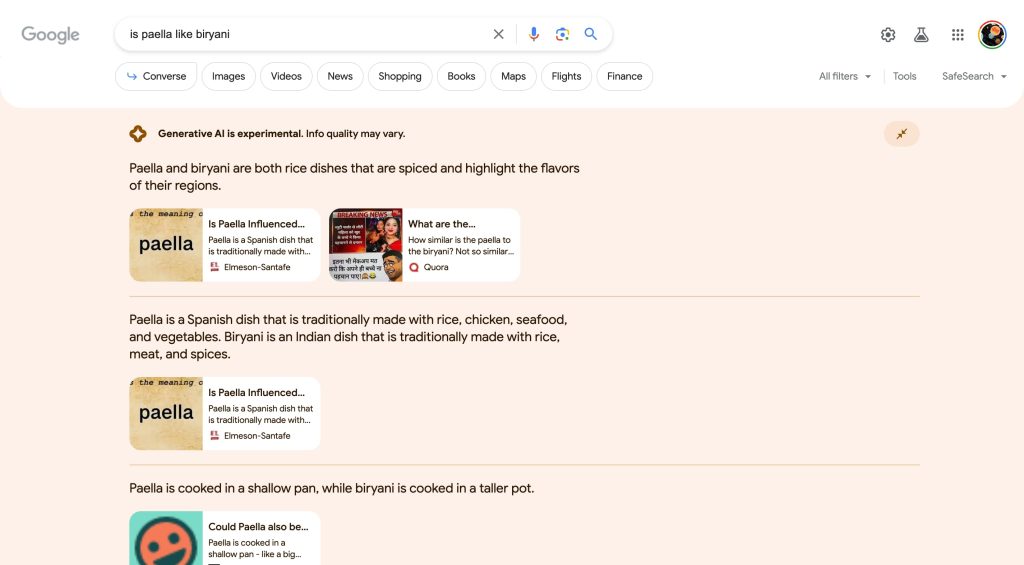Screen dimensions: 1024x565
Task: Open the Google apps grid
Action: pos(957,35)
